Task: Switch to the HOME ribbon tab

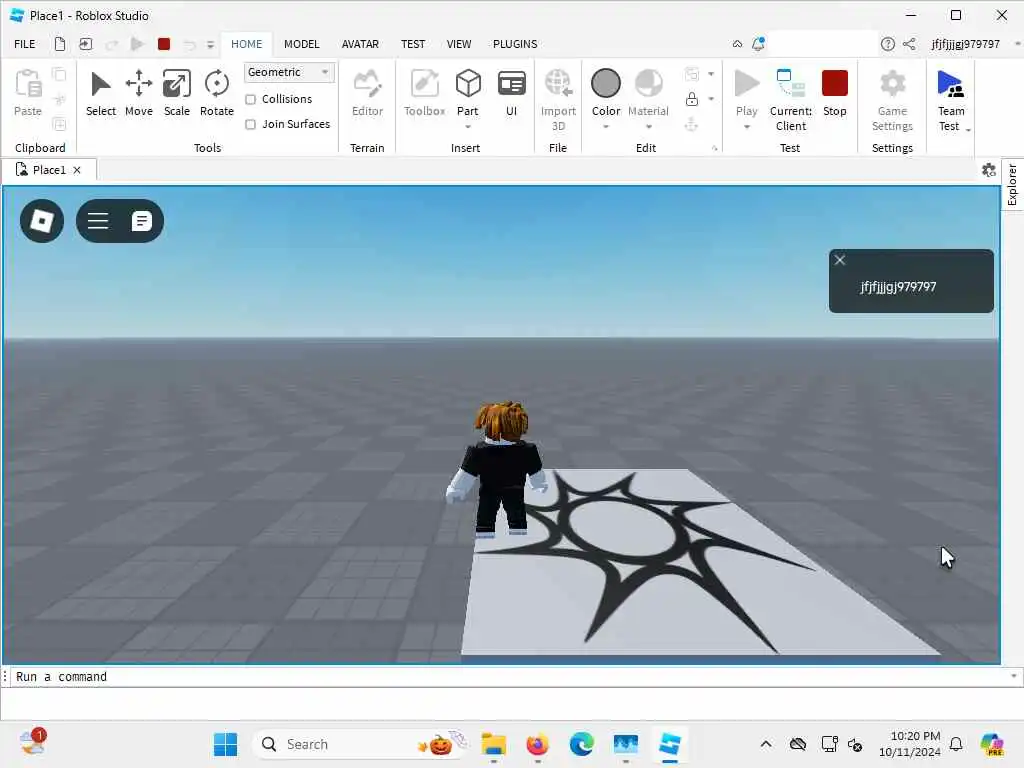Action: click(246, 44)
